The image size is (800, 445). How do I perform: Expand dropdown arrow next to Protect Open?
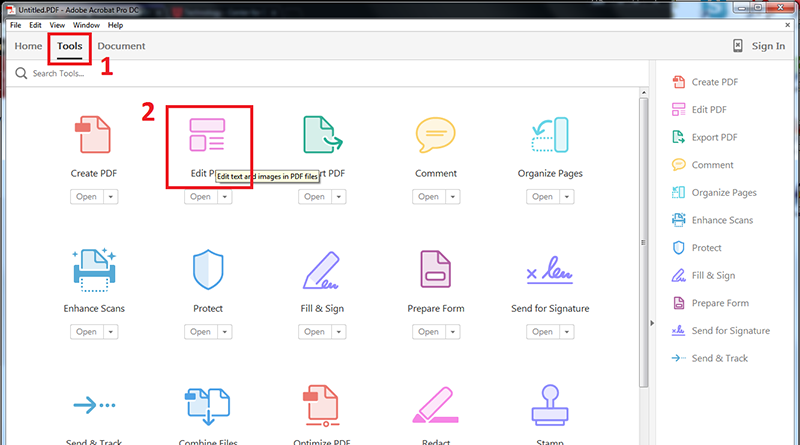point(224,332)
